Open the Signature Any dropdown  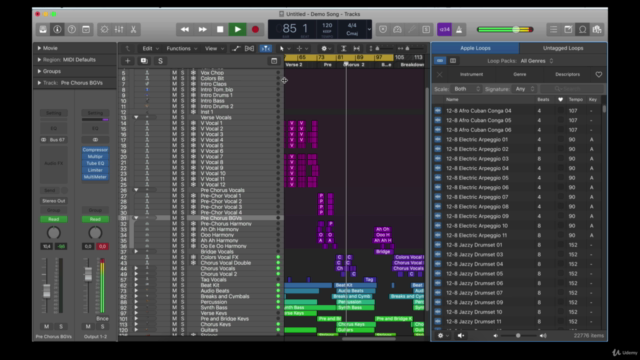click(525, 89)
